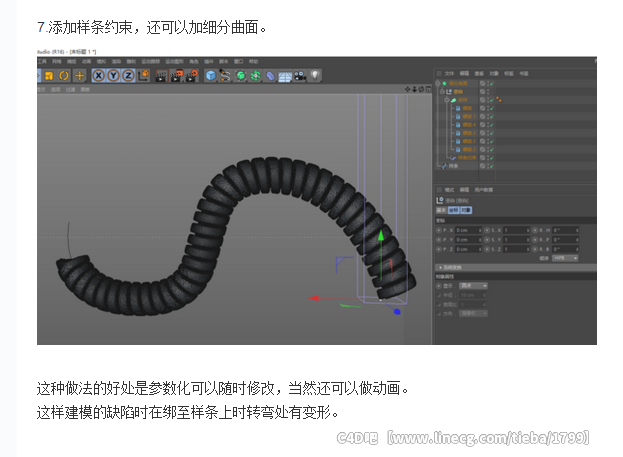Click the render clapperboard icon
The image size is (623, 457).
coord(158,75)
